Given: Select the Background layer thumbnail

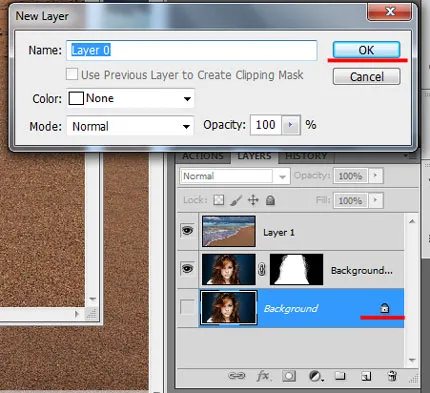Looking at the screenshot, I should point(229,307).
